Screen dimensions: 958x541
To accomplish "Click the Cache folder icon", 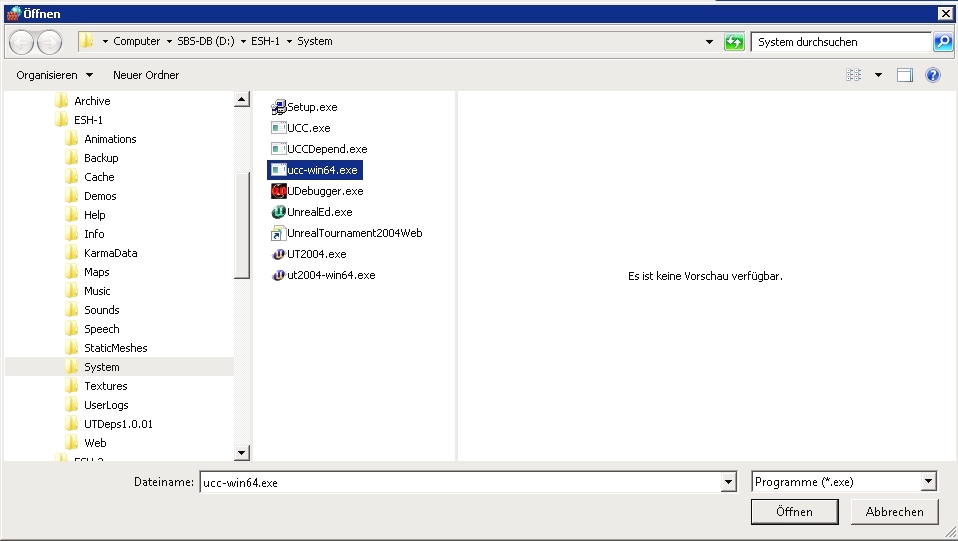I will 71,176.
